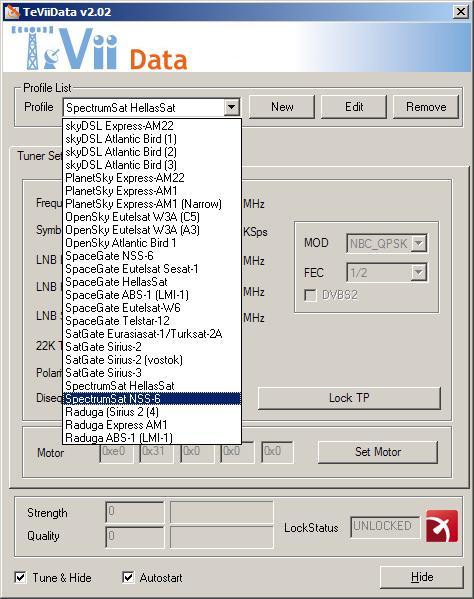This screenshot has width=474, height=599.
Task: Click the Motor 0x31 input field
Action: point(157,452)
